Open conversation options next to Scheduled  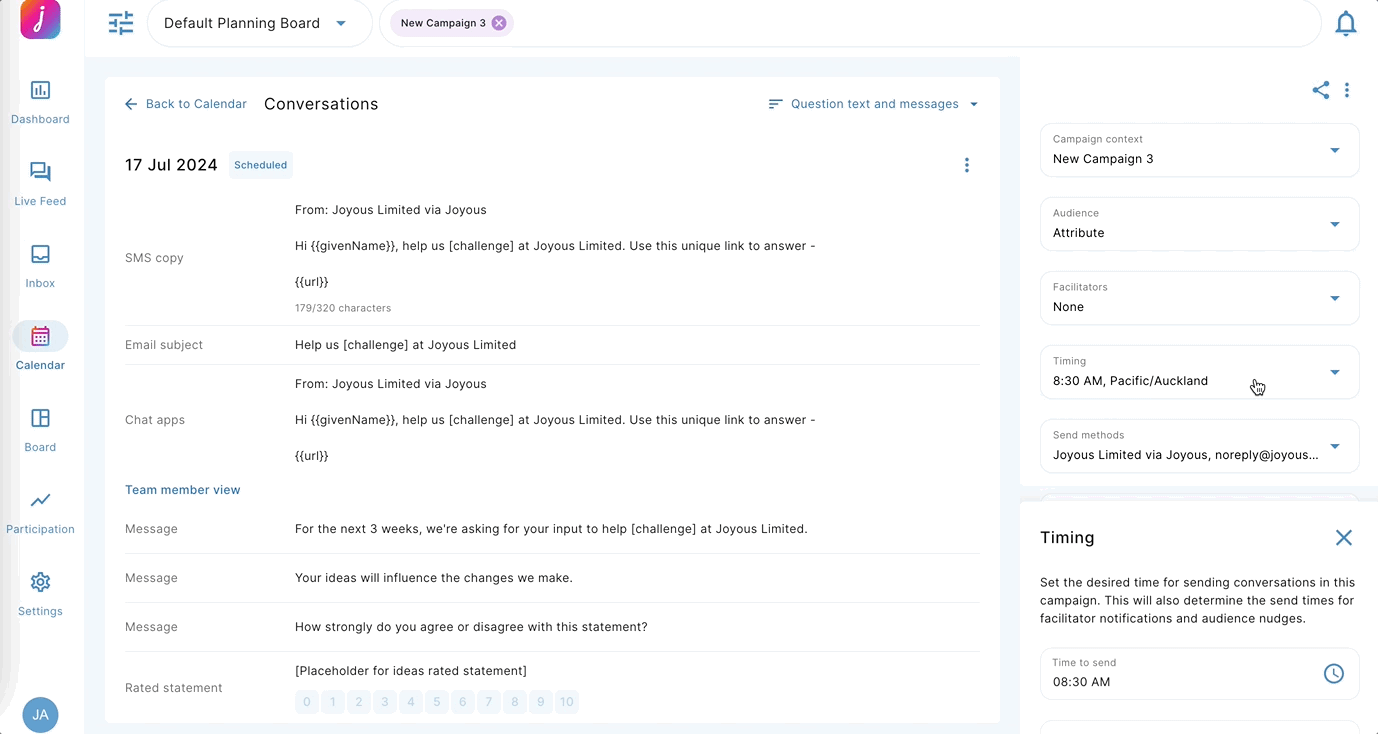click(x=966, y=165)
